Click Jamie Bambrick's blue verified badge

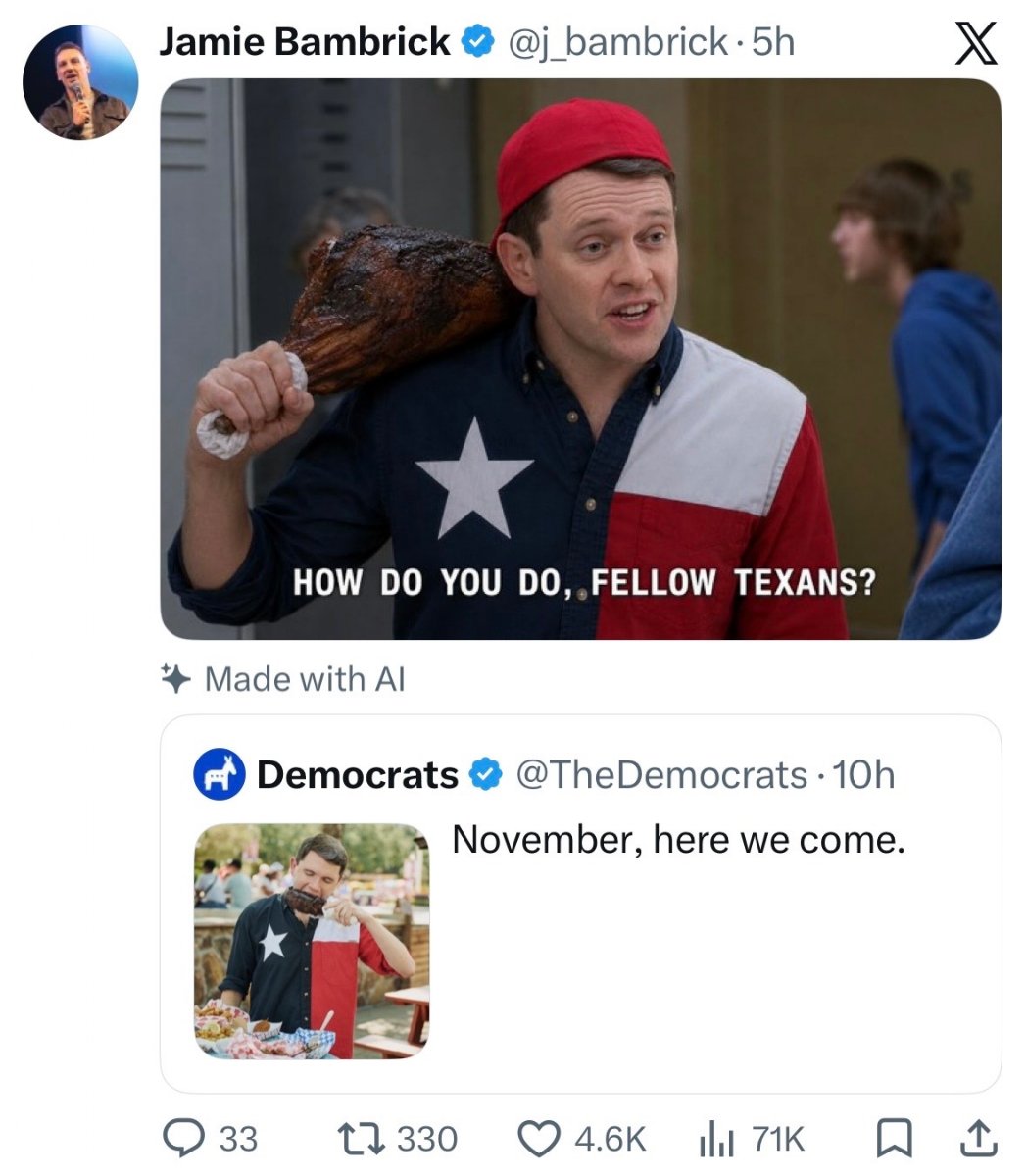click(x=475, y=42)
